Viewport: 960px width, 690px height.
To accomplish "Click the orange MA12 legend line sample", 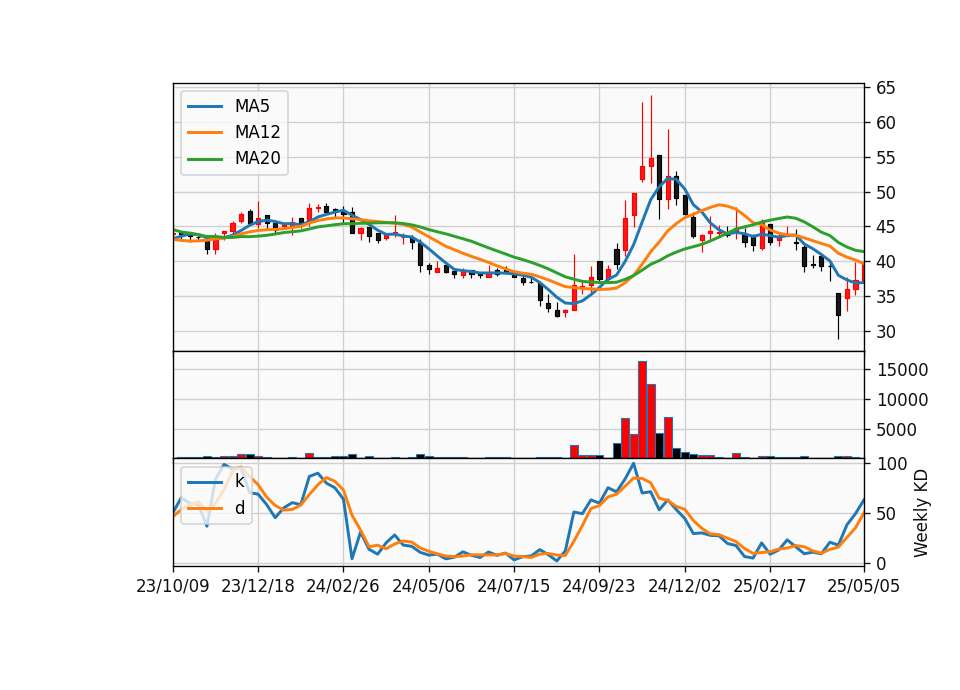I will 205,132.
